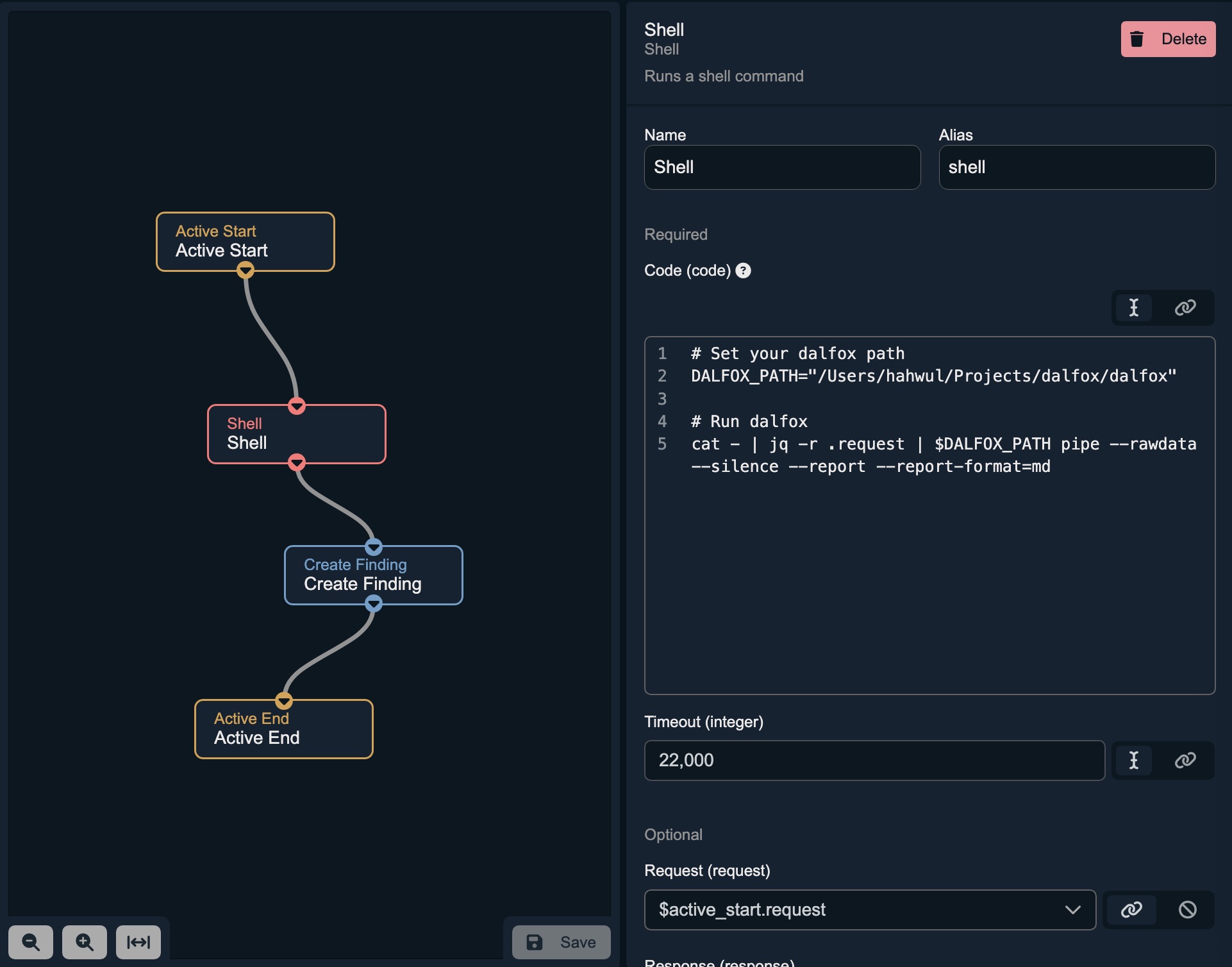Click Create Finding node input connector
The image size is (1232, 967).
374,547
